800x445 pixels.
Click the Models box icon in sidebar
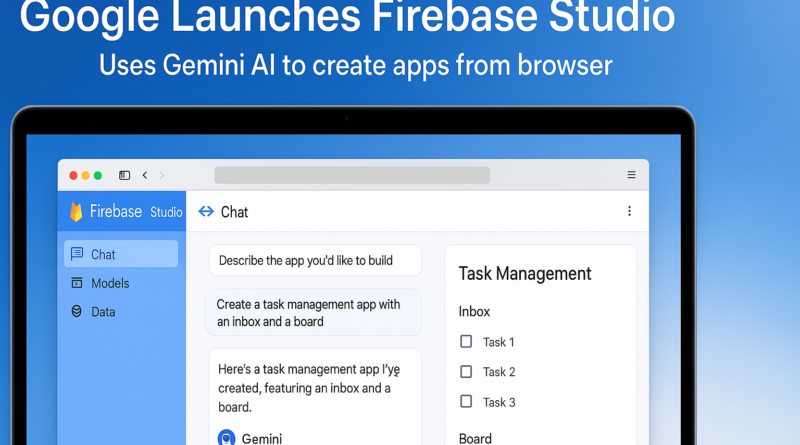(x=77, y=283)
